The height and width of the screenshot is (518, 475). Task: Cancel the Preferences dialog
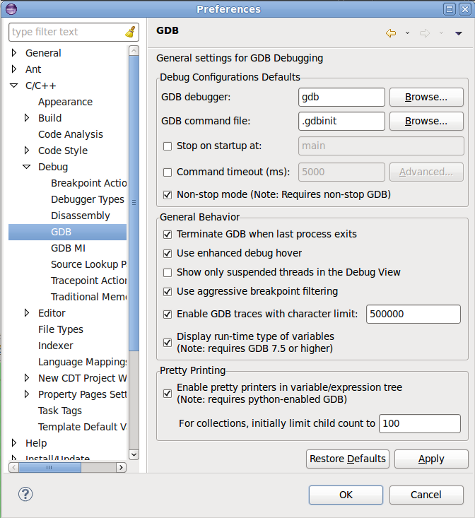pyautogui.click(x=426, y=495)
